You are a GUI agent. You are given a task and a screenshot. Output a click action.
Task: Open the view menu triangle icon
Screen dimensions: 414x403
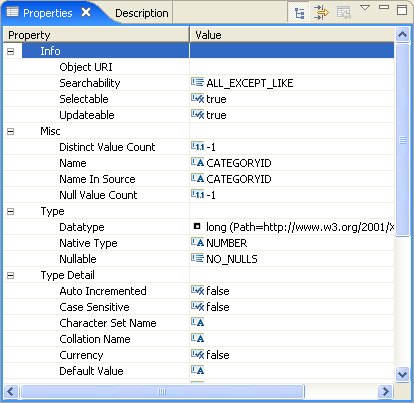[x=365, y=7]
